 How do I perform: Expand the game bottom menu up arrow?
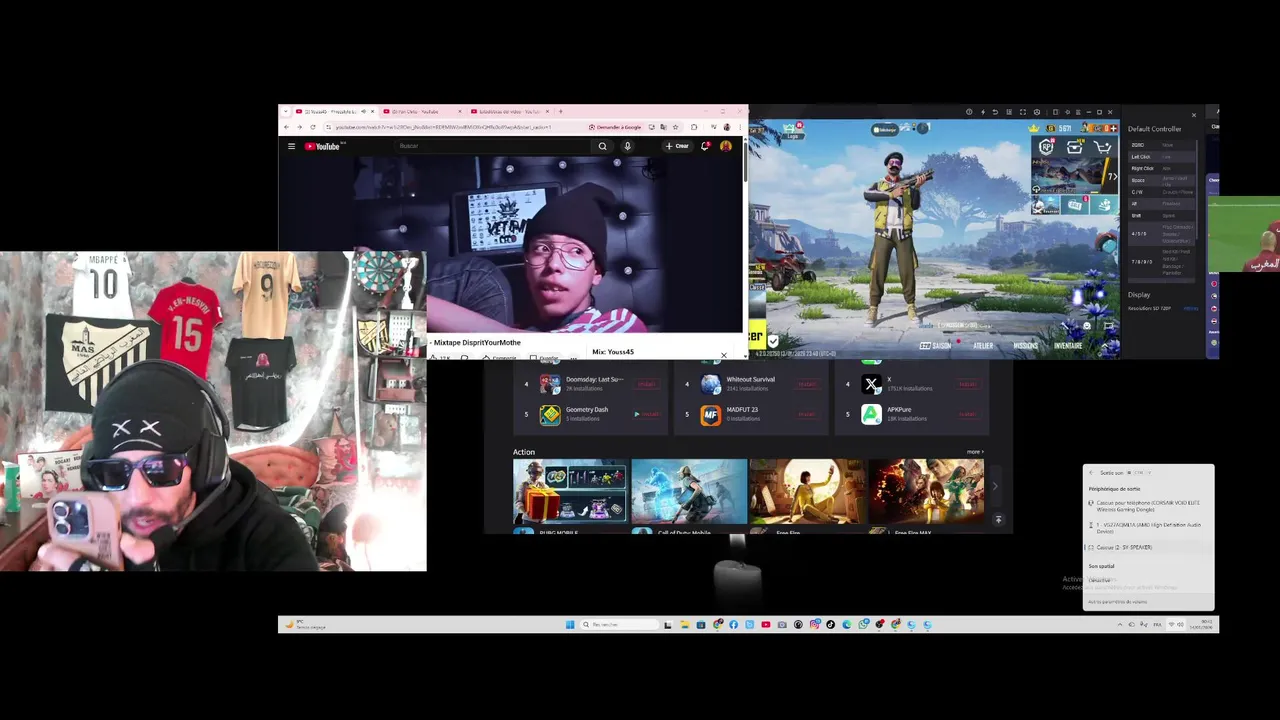pyautogui.click(x=1107, y=345)
